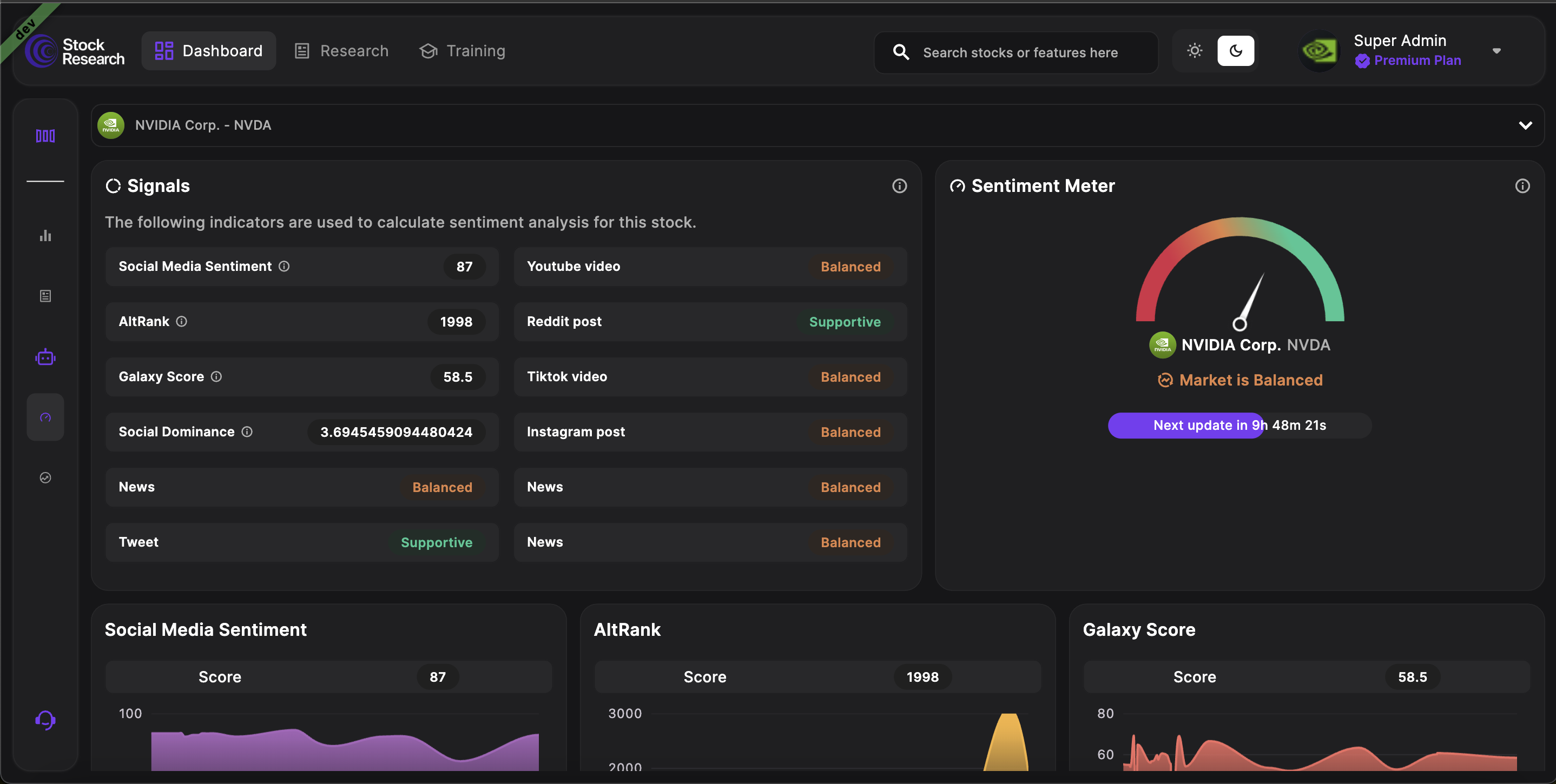
Task: Click info icon beside Social Media Sentiment
Action: click(284, 266)
